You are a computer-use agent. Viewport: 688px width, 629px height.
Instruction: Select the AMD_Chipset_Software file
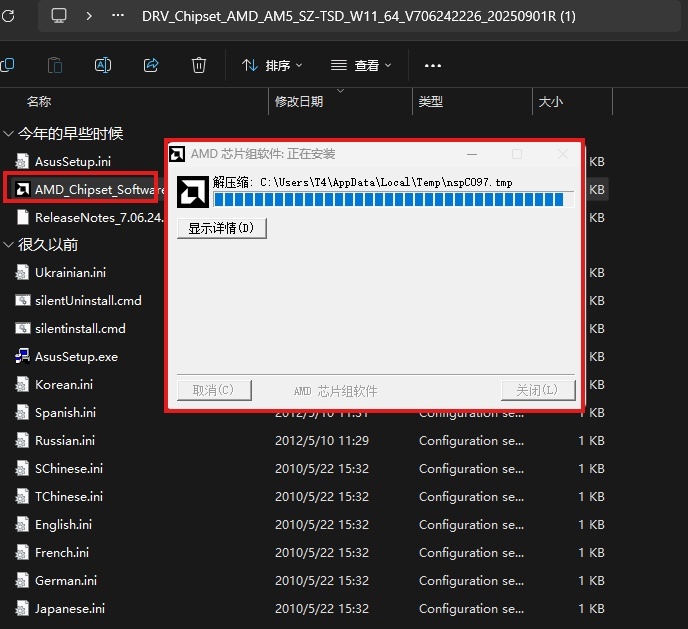coord(99,189)
